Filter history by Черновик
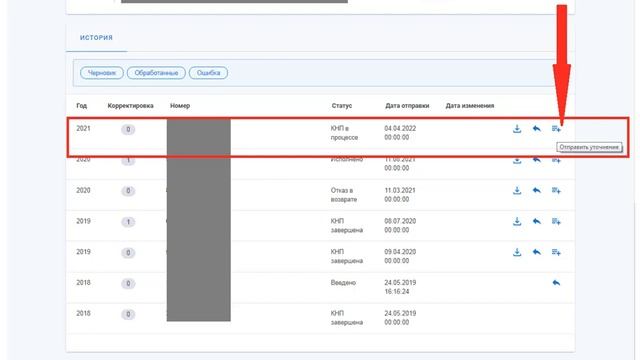Viewport: 640px width, 360px height. [x=102, y=73]
